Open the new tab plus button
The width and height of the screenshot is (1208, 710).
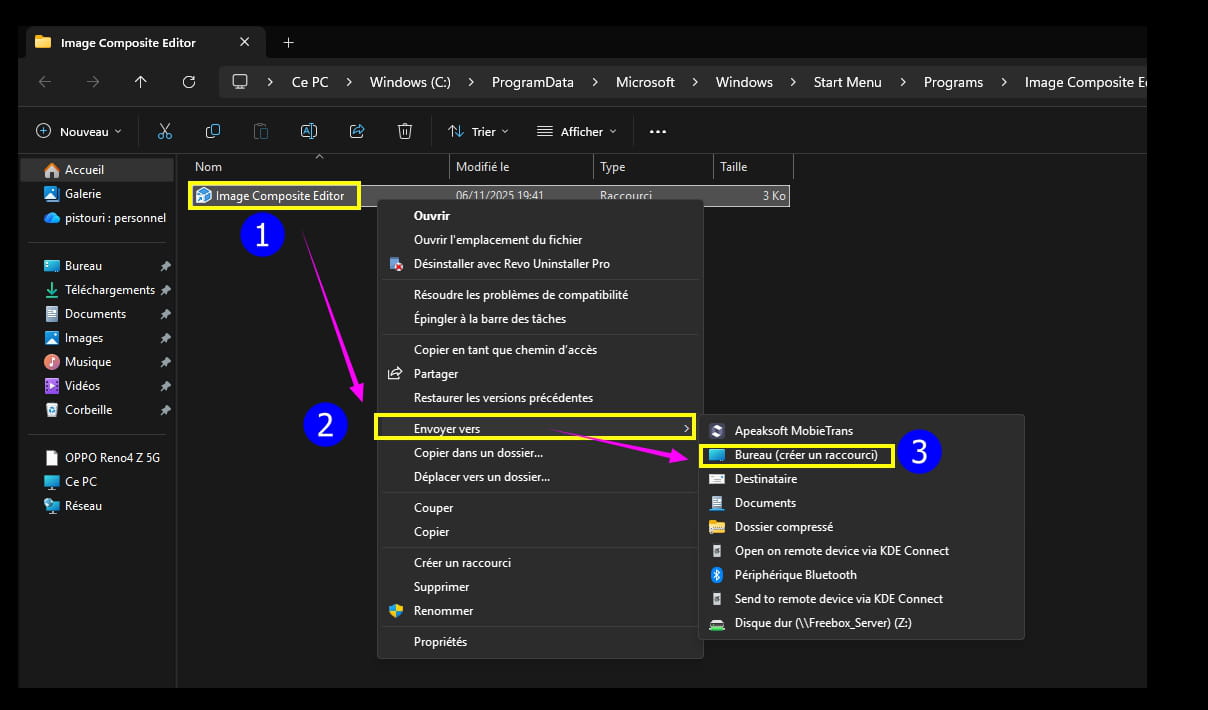point(289,42)
